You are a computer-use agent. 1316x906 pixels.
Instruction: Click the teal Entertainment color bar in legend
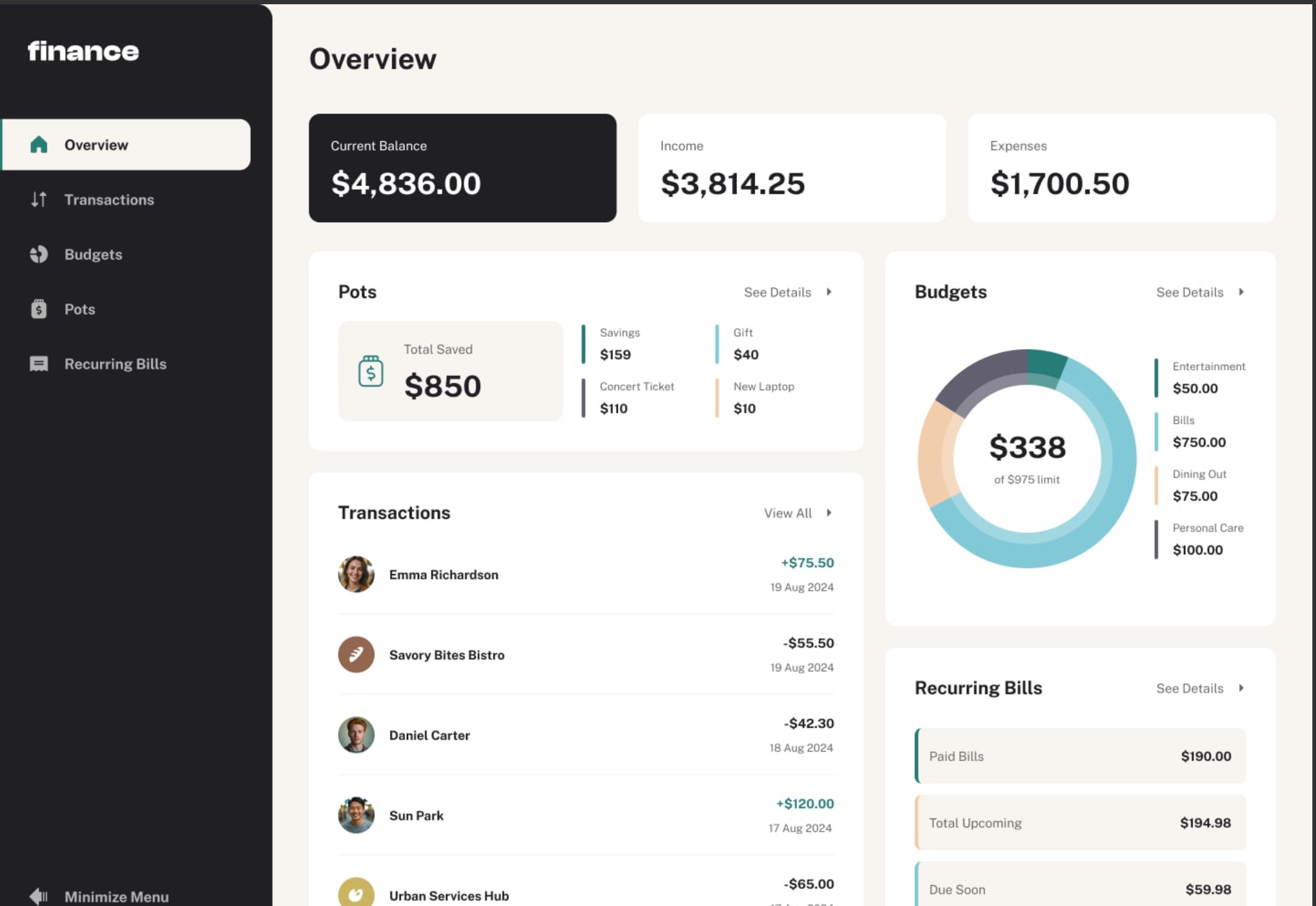tap(1156, 378)
